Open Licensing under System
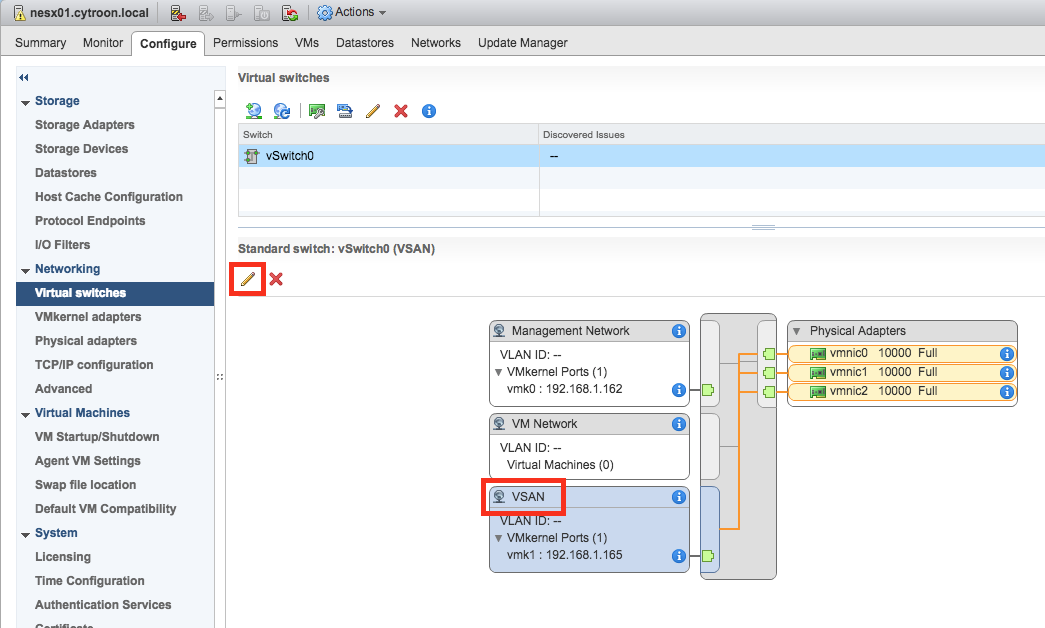The height and width of the screenshot is (628, 1045). tap(63, 557)
